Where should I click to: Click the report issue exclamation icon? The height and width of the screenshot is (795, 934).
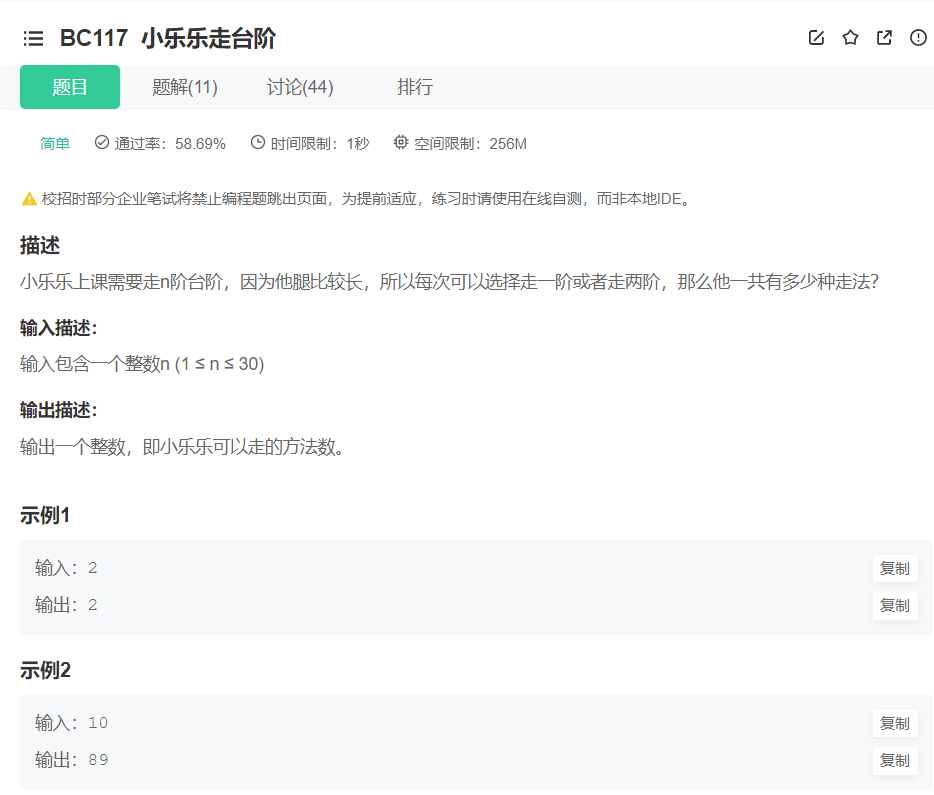(x=917, y=37)
